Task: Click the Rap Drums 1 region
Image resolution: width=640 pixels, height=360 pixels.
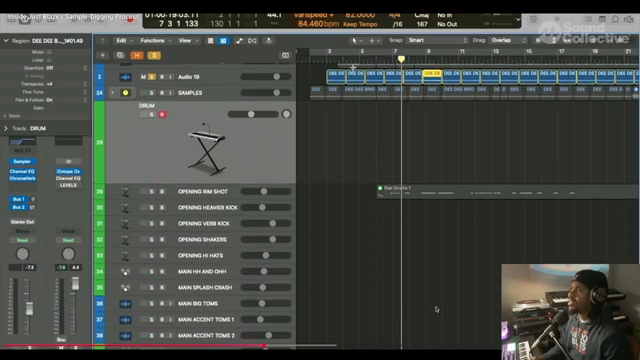Action: (x=508, y=192)
